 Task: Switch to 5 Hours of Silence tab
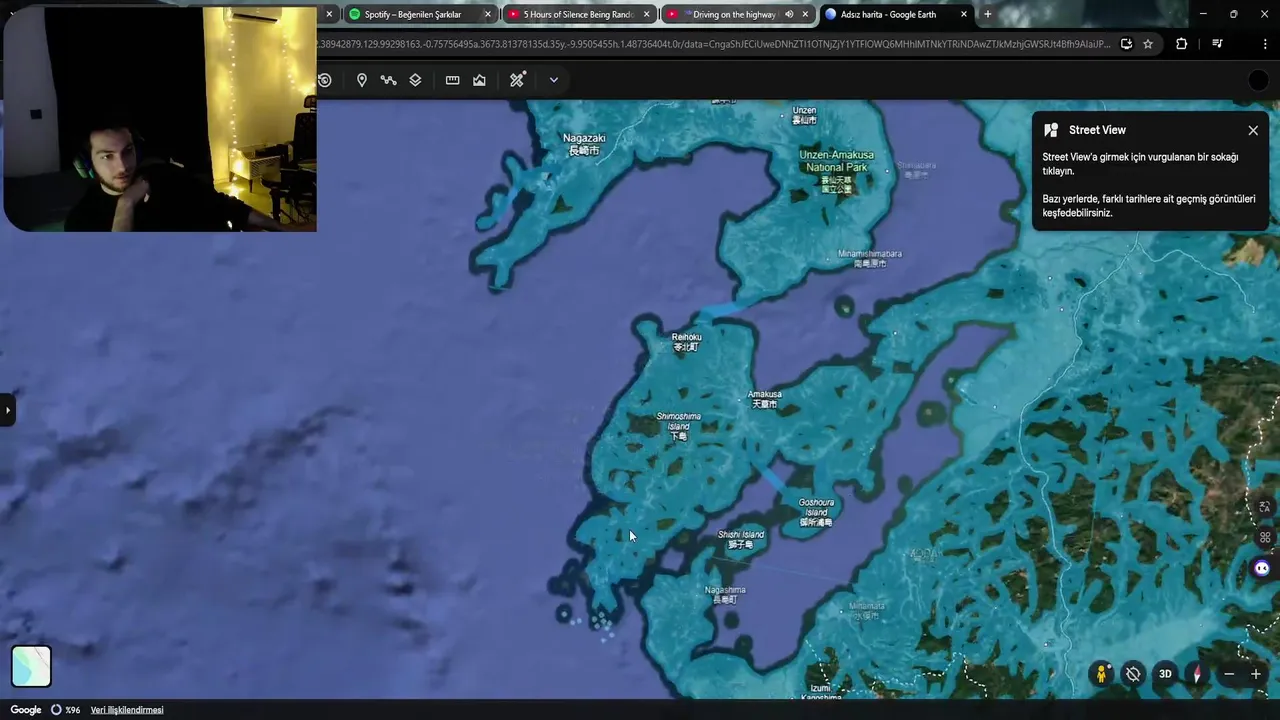pyautogui.click(x=580, y=14)
